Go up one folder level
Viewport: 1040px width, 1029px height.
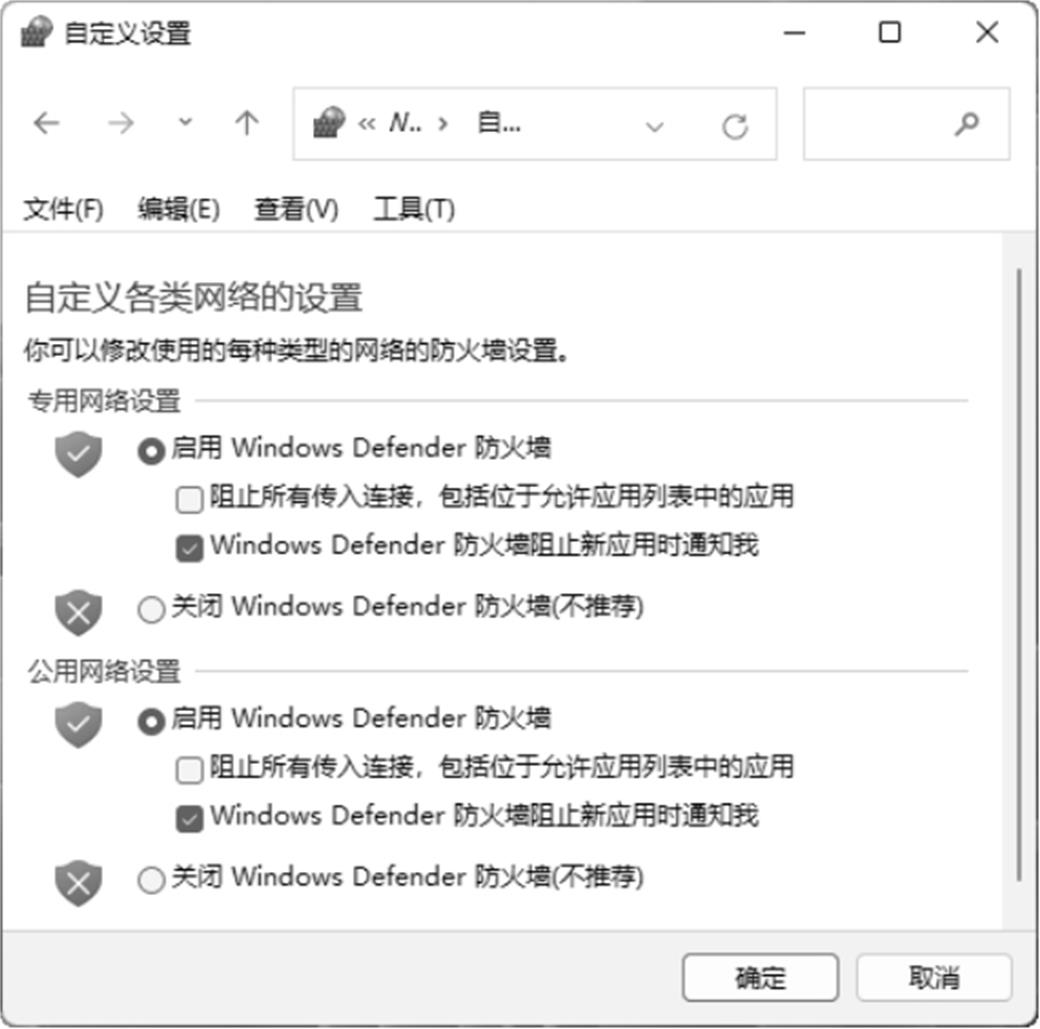[x=247, y=123]
